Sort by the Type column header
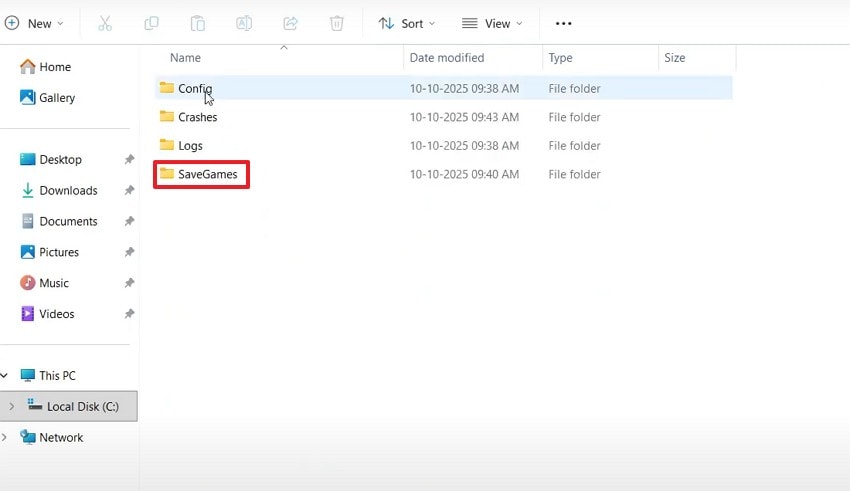This screenshot has width=850, height=491. 560,57
